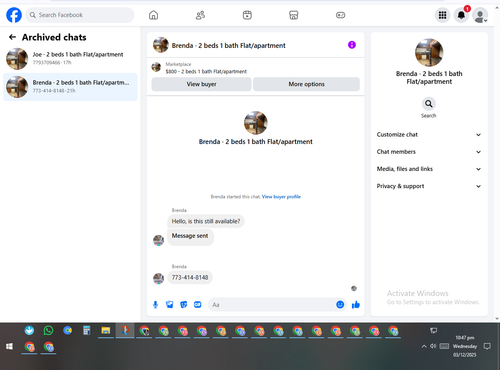Attach a photo using image icon
Viewport: 500px width, 370px height.
170,305
